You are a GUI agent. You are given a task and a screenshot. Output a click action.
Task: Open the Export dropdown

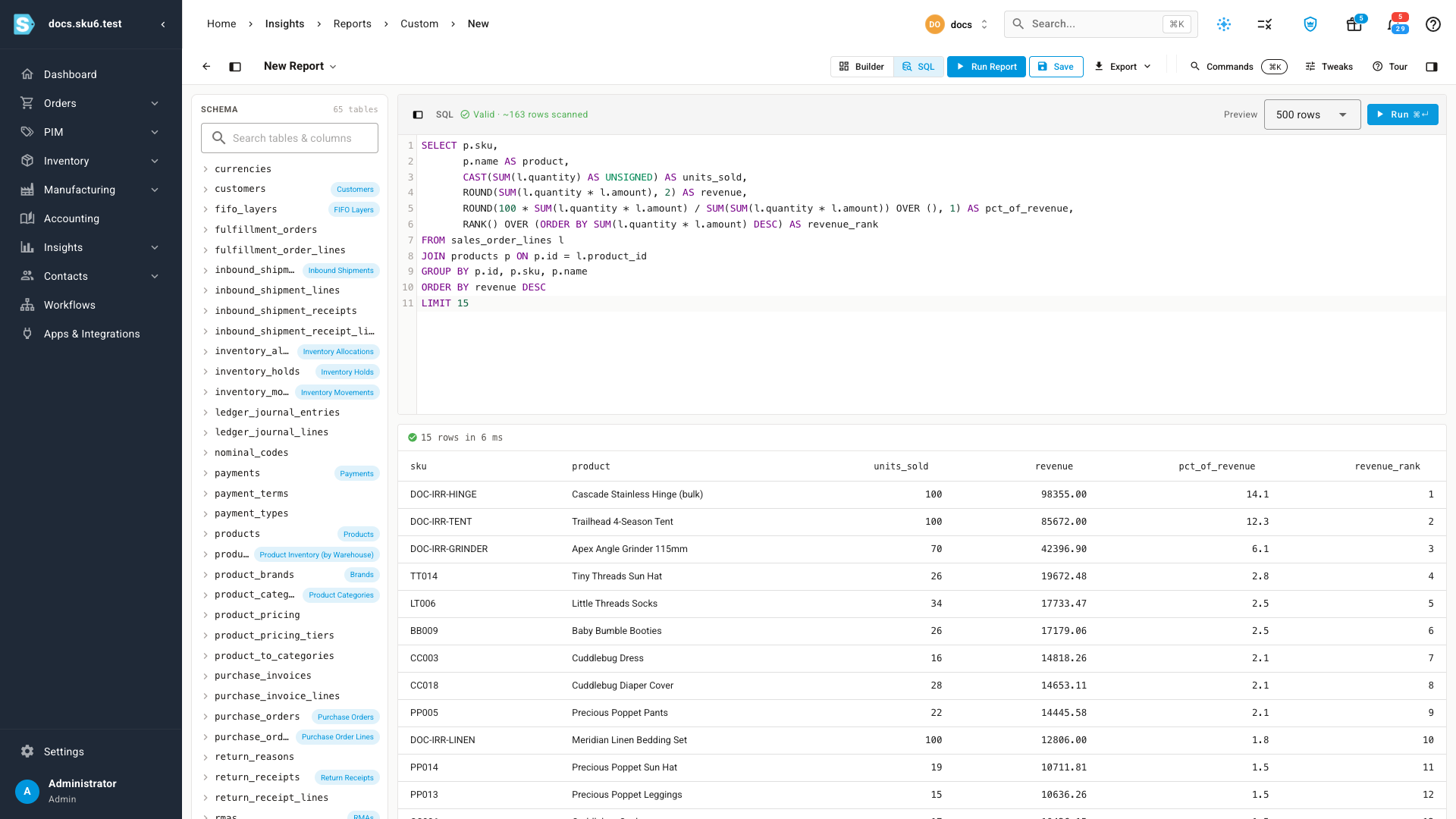(x=1122, y=67)
